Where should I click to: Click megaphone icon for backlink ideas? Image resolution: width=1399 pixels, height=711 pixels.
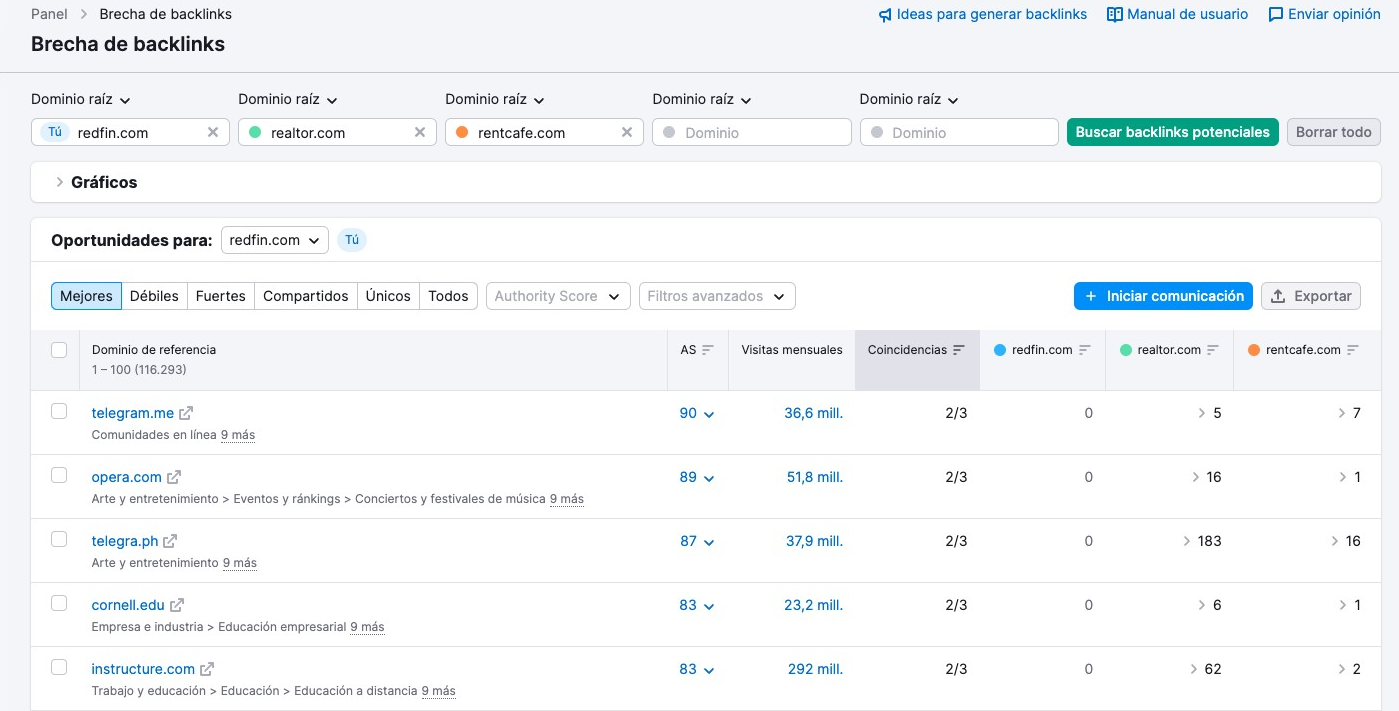(x=885, y=15)
